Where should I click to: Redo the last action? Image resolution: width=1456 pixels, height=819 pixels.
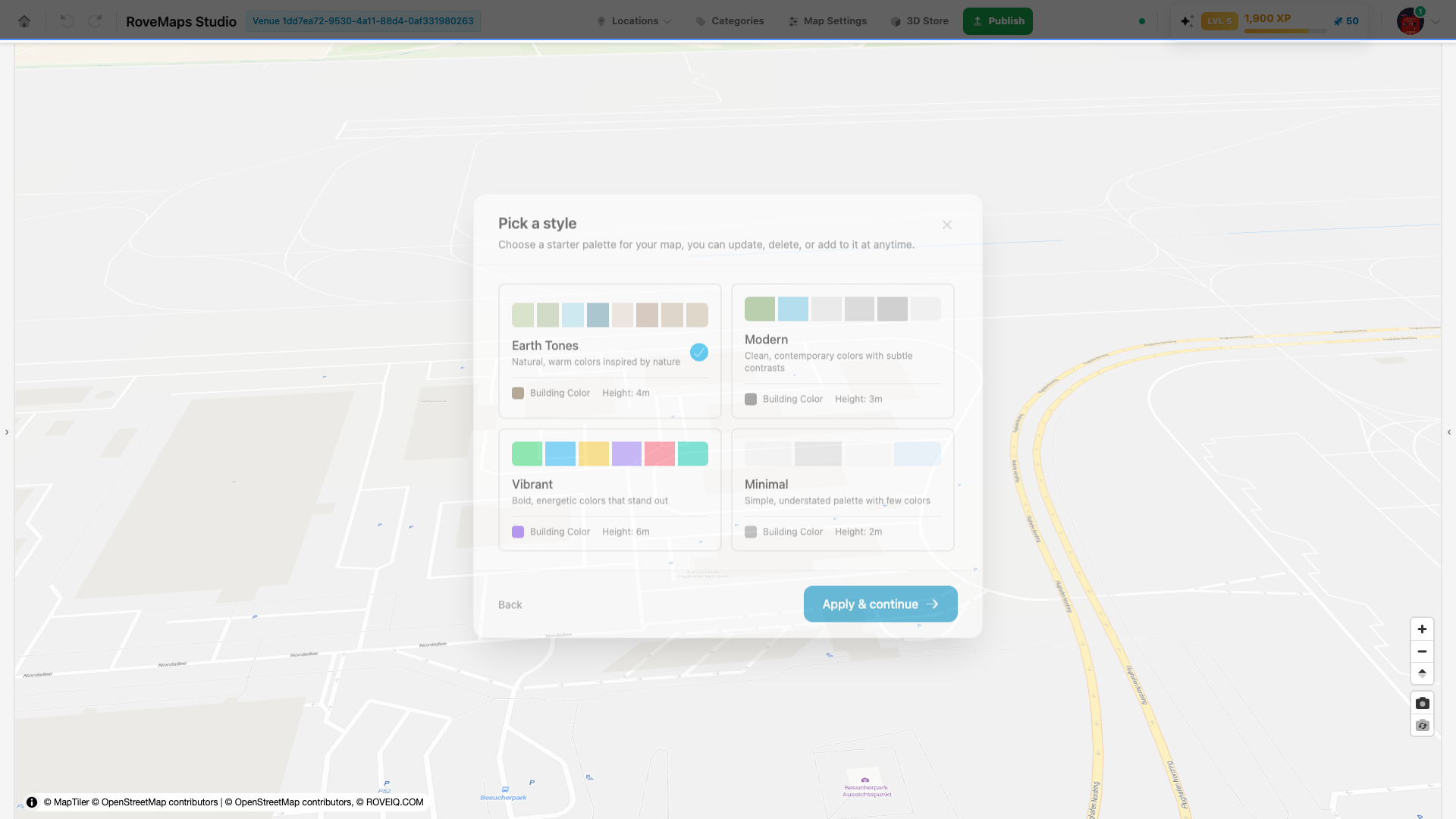coord(95,21)
